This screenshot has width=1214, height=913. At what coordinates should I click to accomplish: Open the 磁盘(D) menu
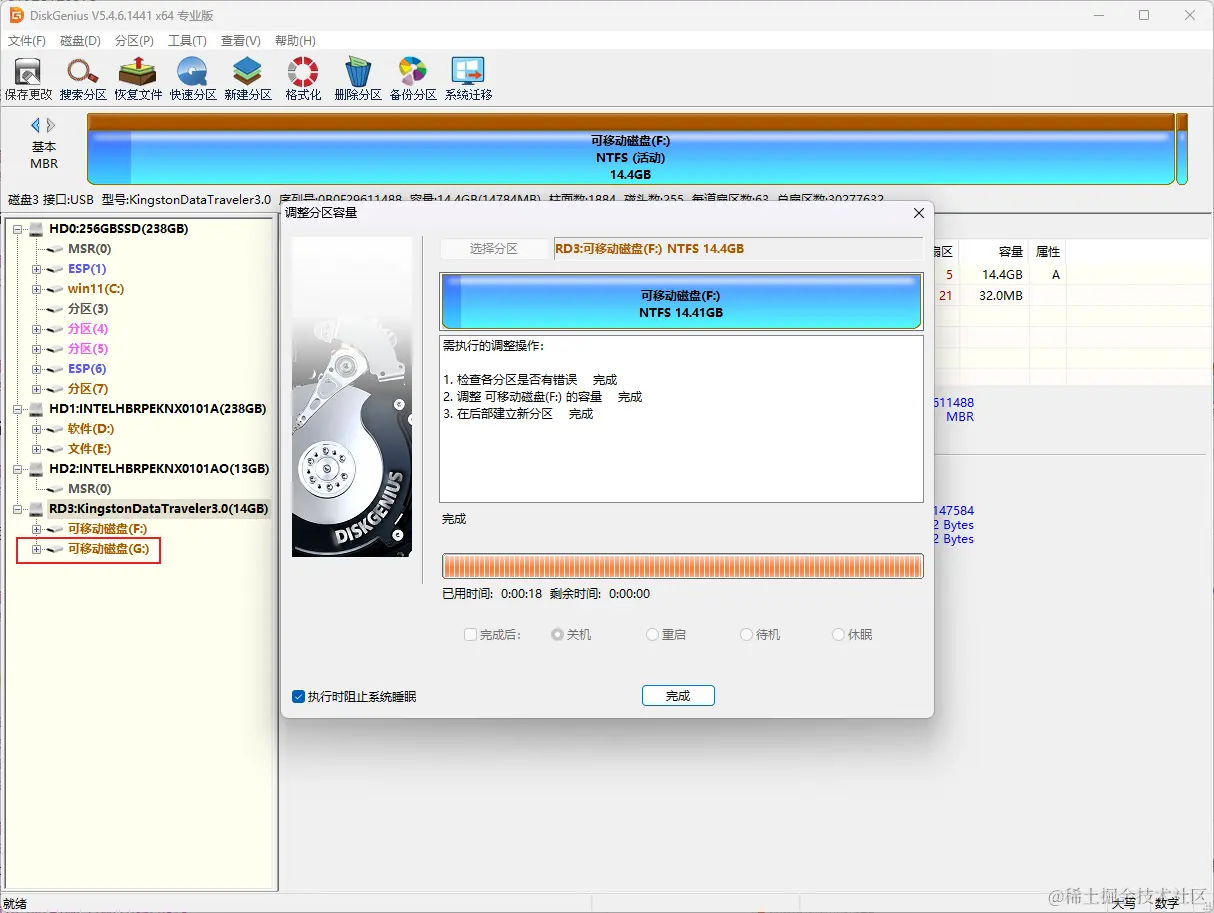pyautogui.click(x=81, y=41)
